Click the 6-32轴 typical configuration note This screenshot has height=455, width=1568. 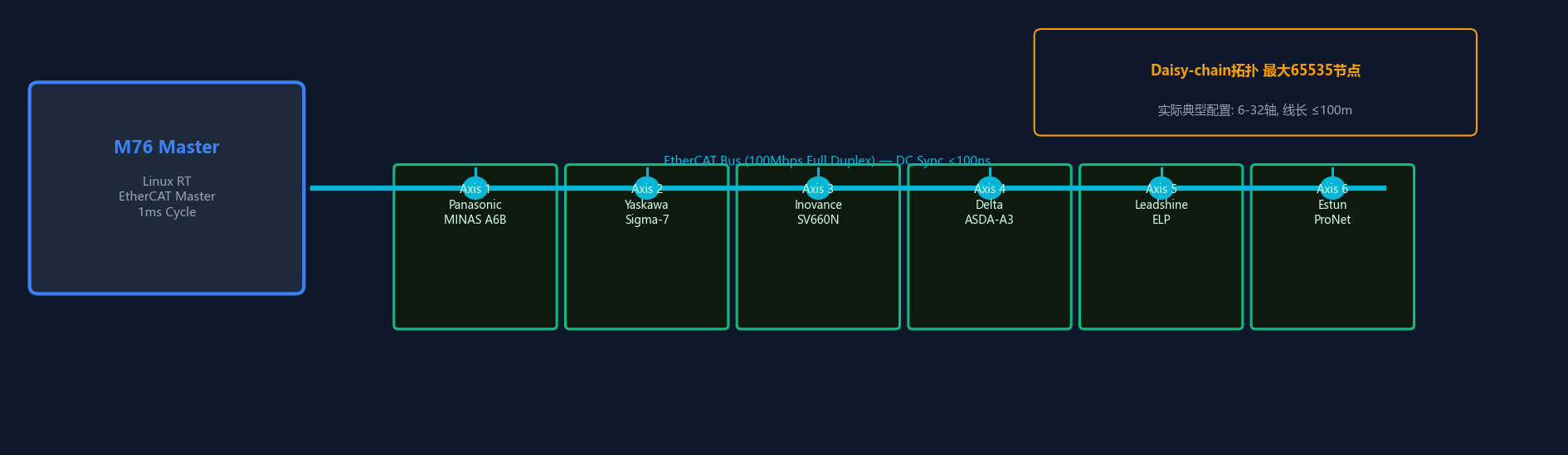pos(1255,110)
